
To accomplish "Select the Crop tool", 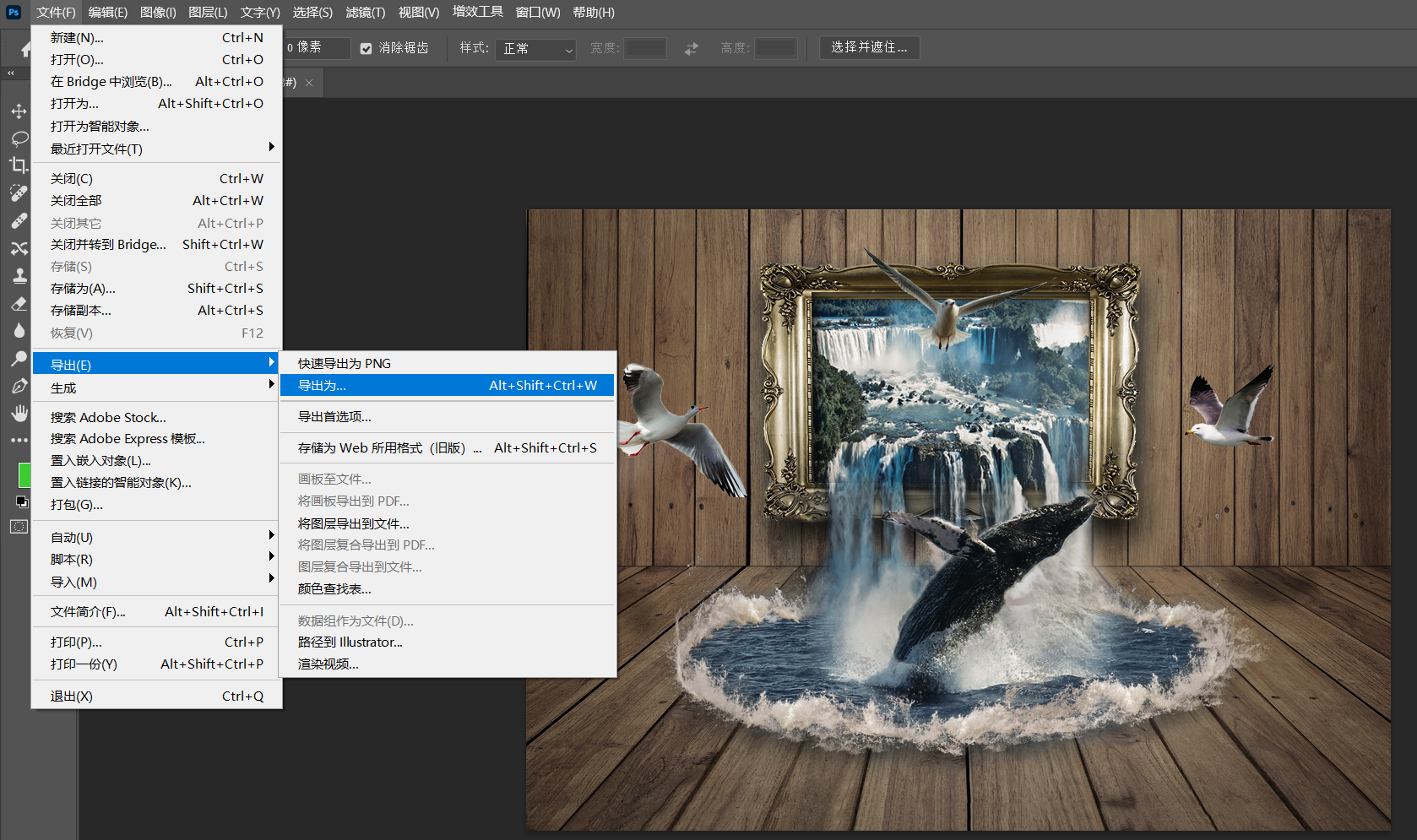I will click(19, 165).
